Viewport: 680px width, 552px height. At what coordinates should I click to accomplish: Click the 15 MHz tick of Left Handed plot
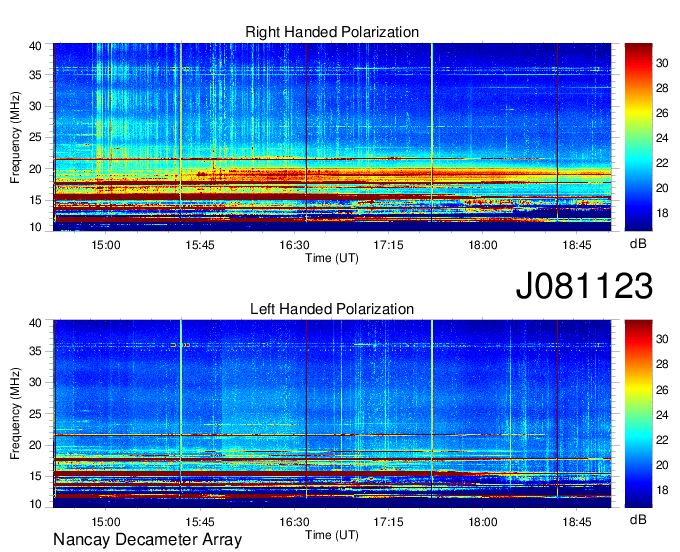(x=35, y=477)
